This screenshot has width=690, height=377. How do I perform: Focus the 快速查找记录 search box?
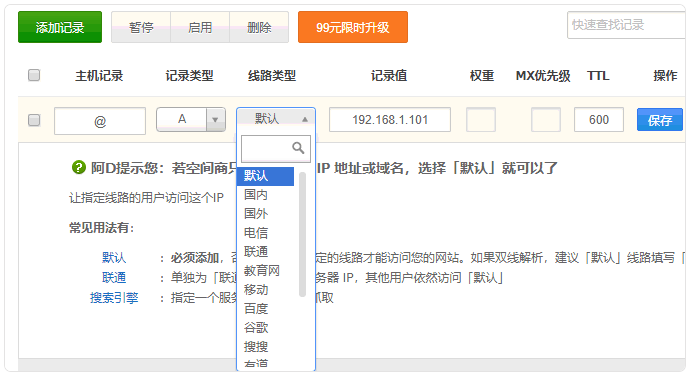[627, 25]
